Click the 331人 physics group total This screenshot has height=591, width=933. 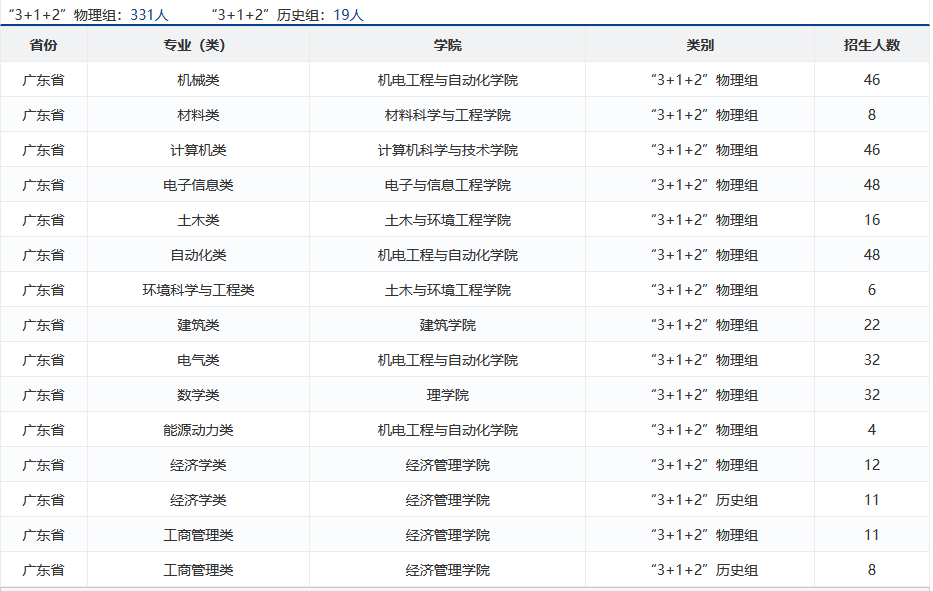click(149, 15)
